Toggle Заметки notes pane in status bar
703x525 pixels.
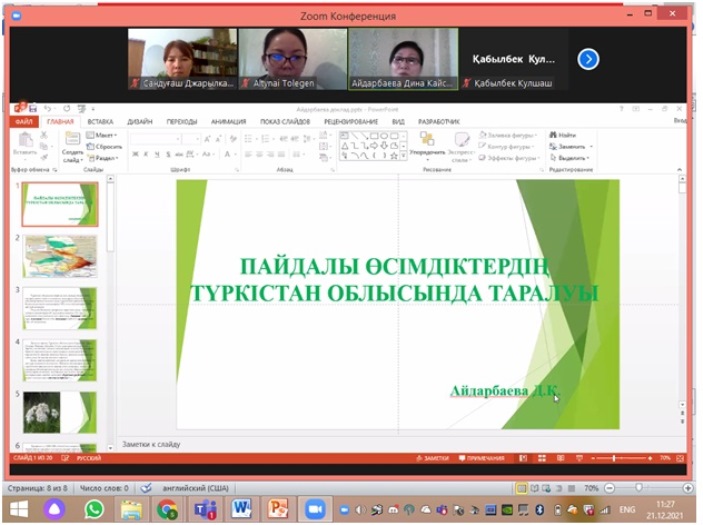point(432,457)
